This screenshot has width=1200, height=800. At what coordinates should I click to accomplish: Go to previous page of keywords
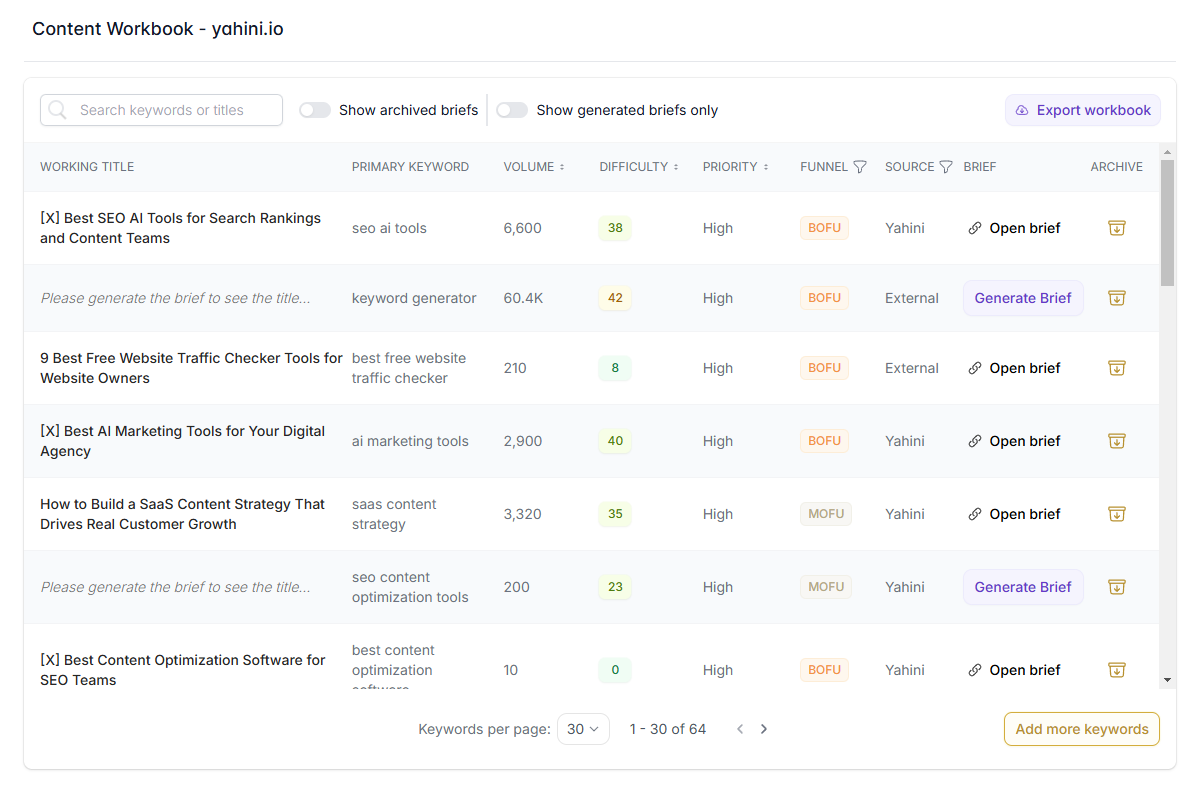pyautogui.click(x=740, y=729)
